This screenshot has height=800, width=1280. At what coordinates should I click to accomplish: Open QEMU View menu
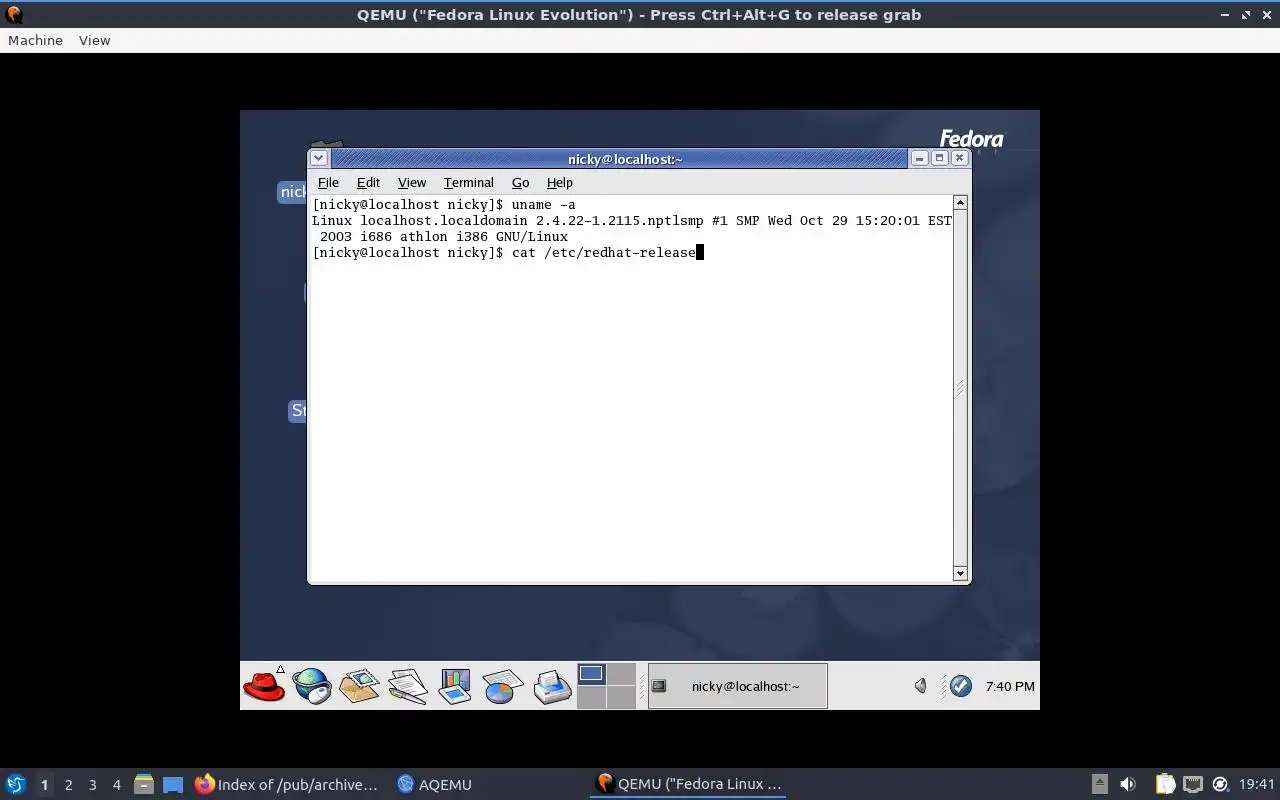point(94,40)
